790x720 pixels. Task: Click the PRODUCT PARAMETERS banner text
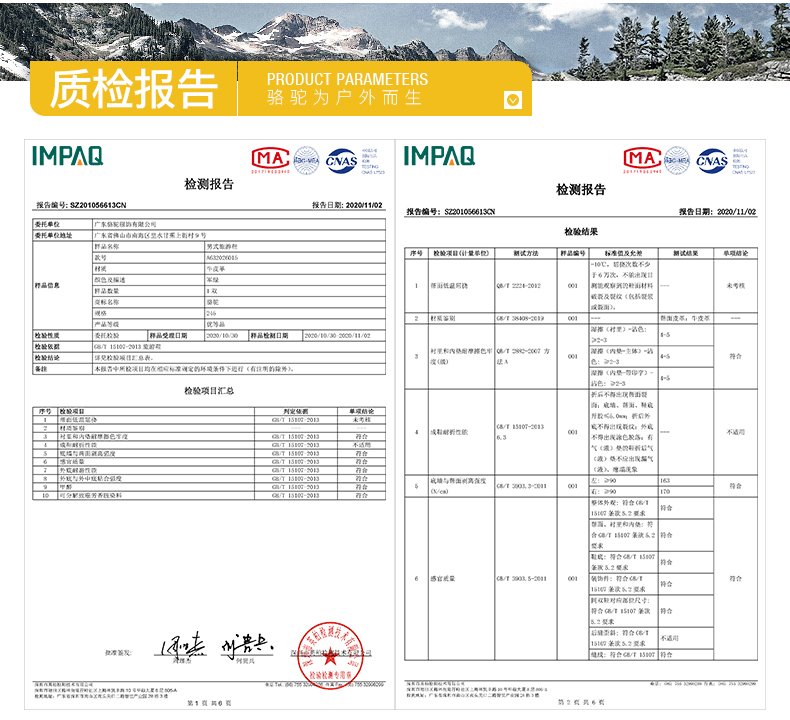click(x=347, y=79)
